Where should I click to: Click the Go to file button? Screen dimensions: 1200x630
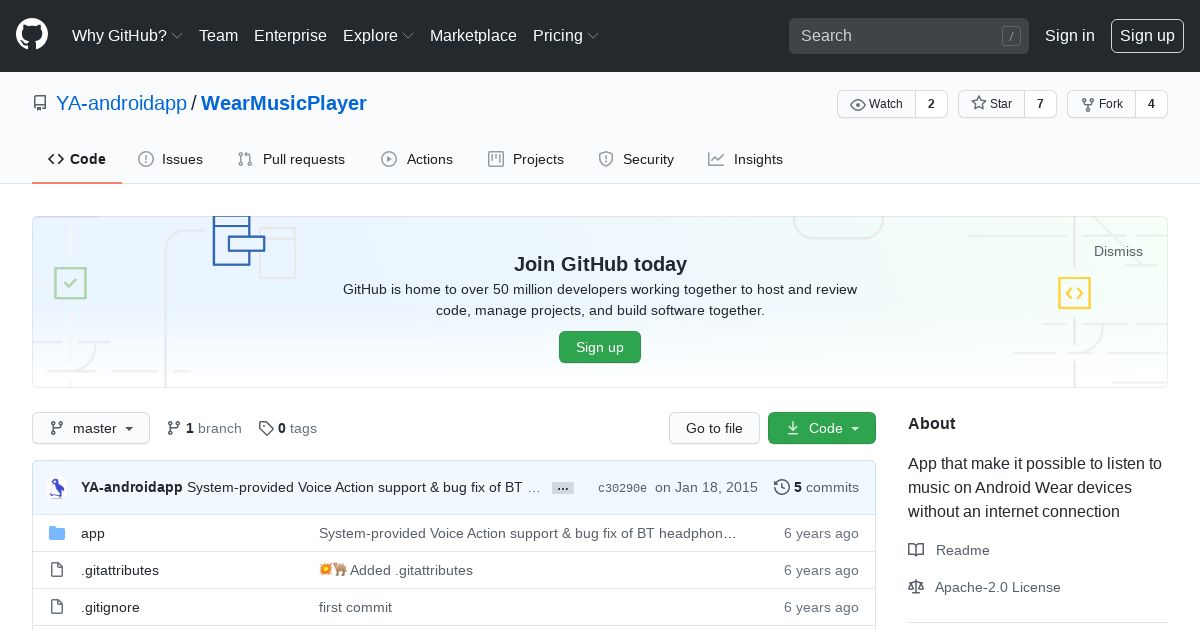click(714, 428)
